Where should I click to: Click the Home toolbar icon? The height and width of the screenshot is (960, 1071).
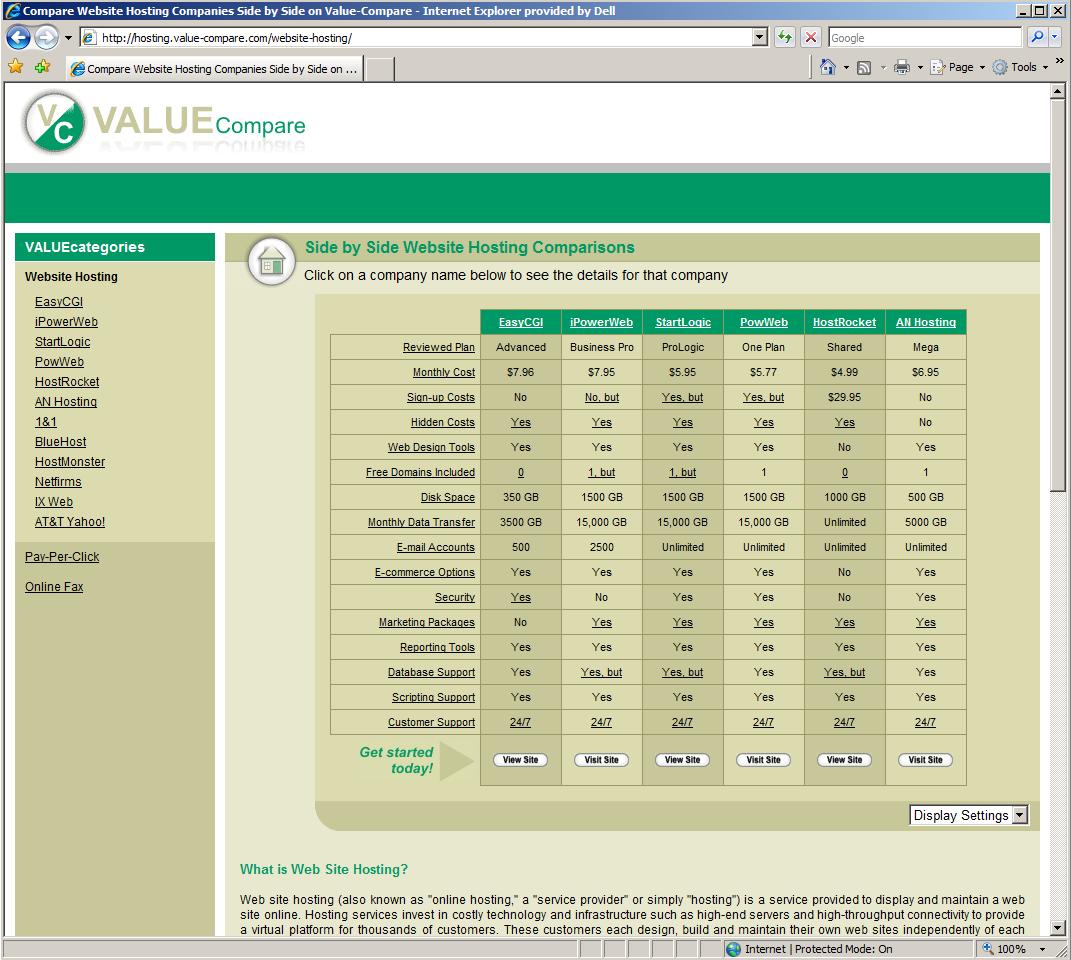(827, 67)
